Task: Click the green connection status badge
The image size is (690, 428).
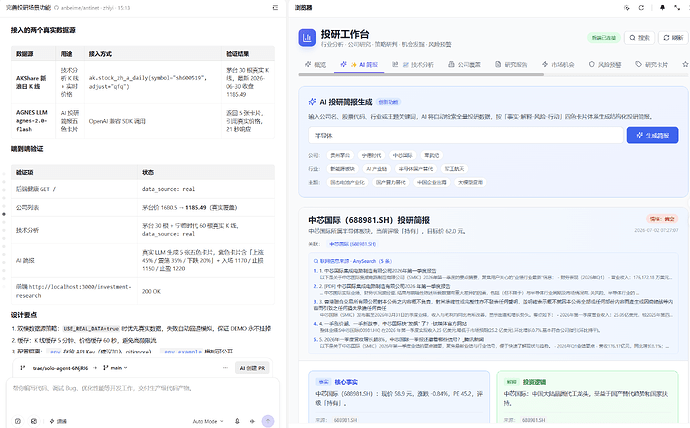Action: [604, 38]
